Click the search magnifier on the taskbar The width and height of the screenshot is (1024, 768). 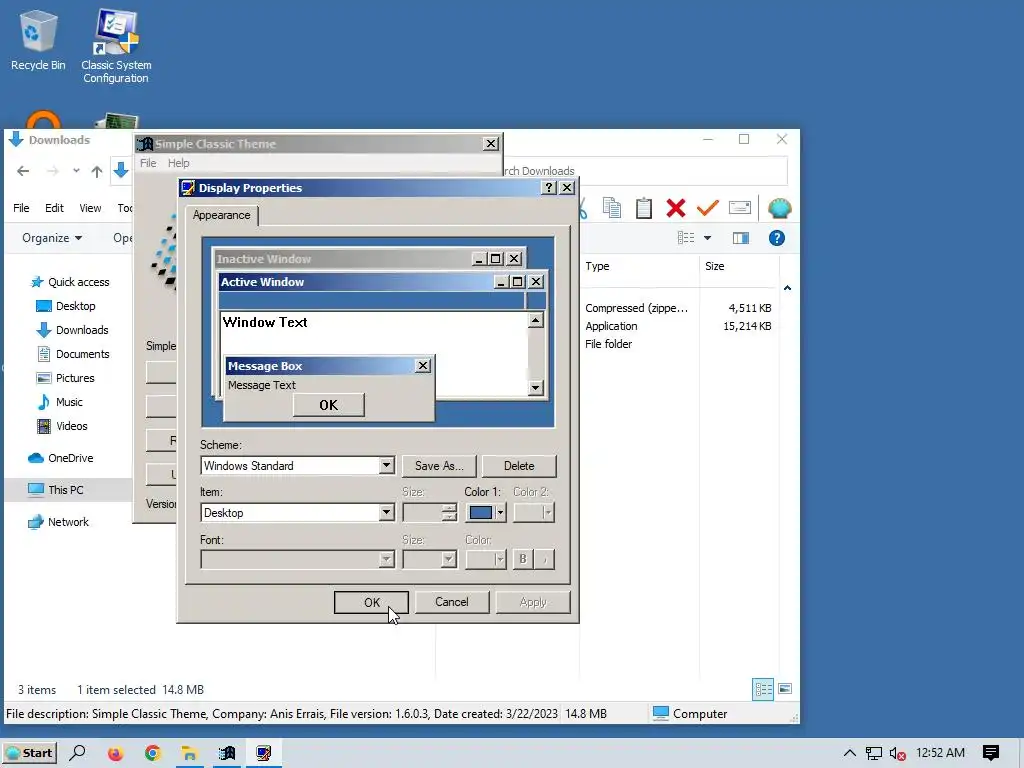point(78,753)
